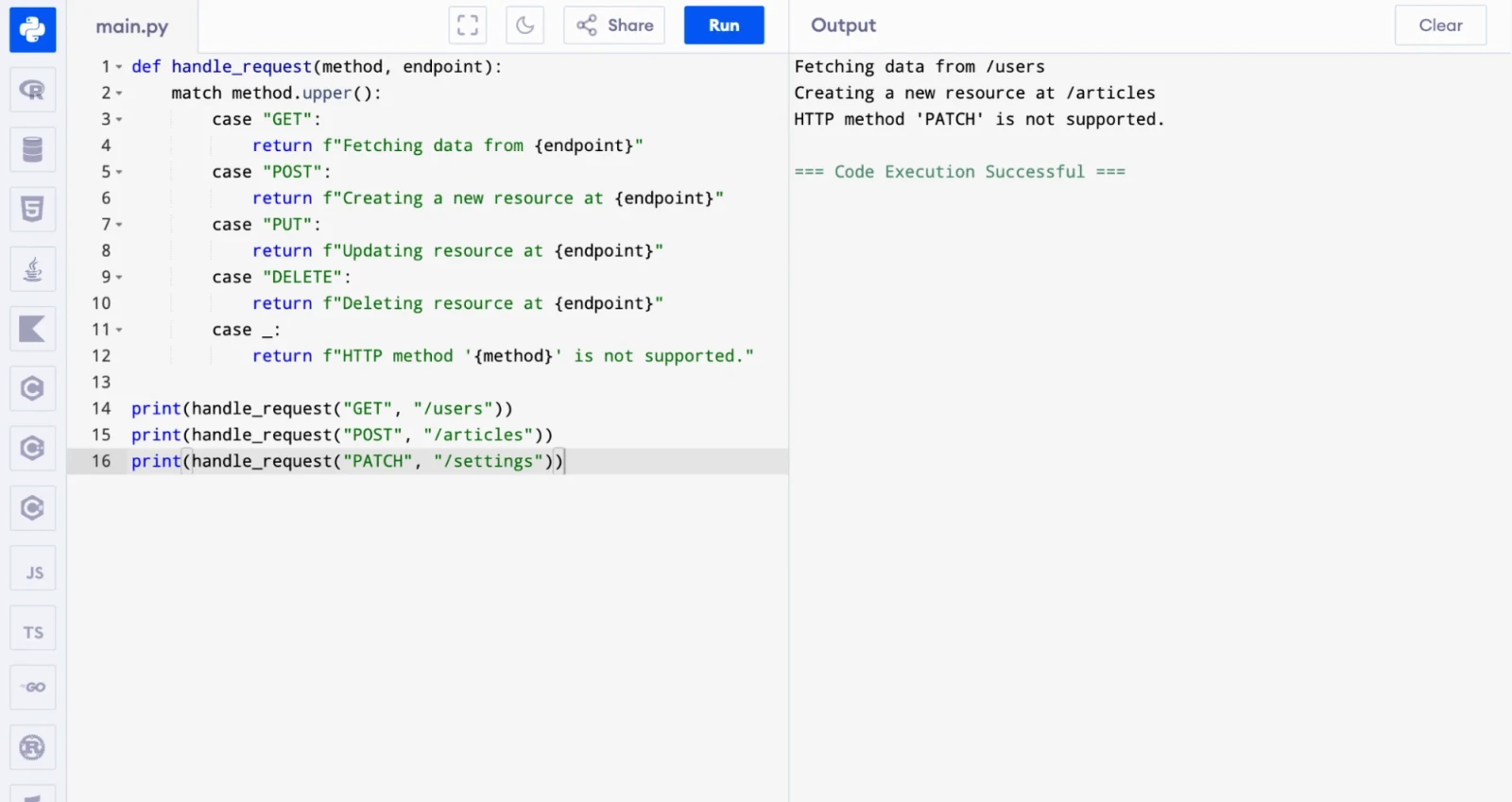Image resolution: width=1512 pixels, height=802 pixels.
Task: Enter fullscreen editor mode
Action: coord(468,26)
